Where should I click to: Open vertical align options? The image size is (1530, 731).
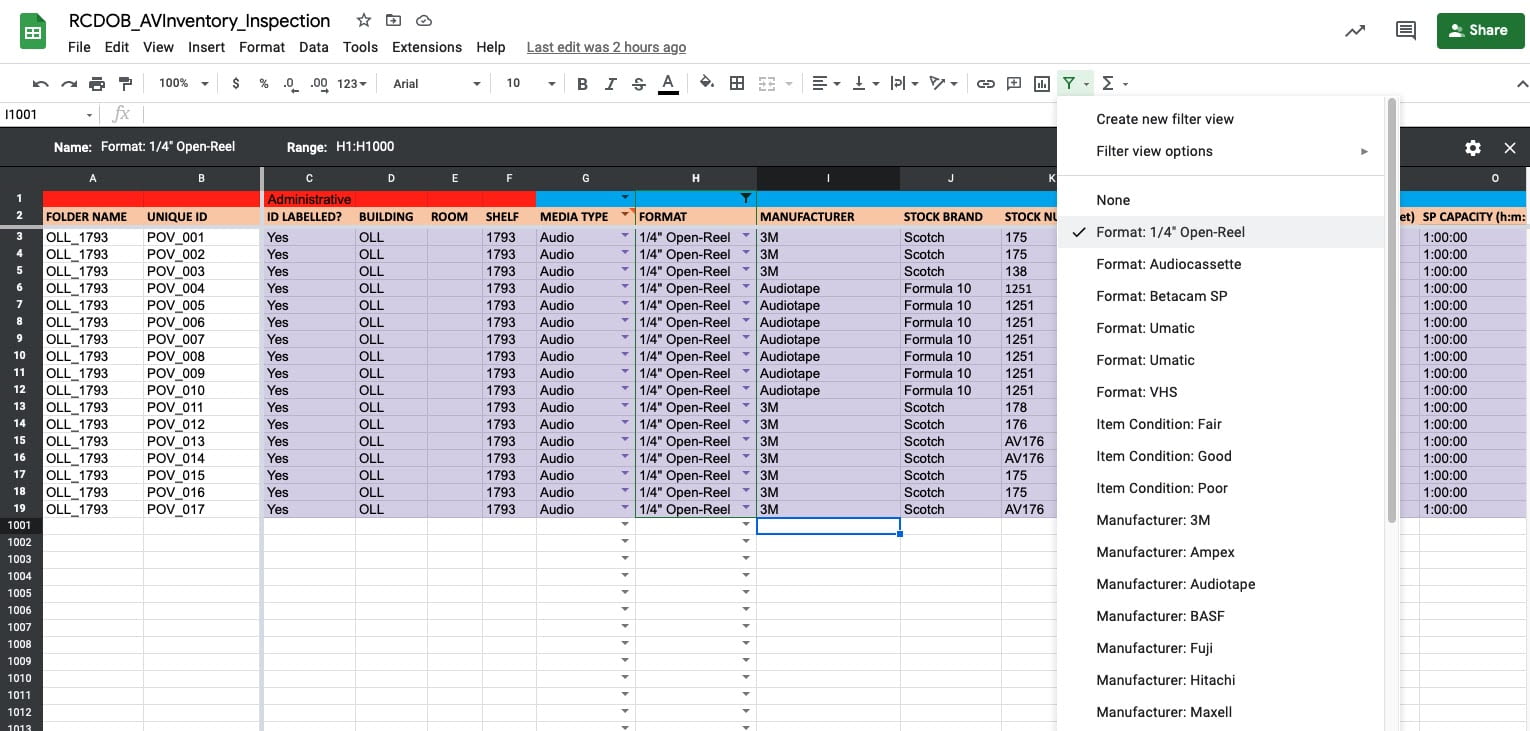(x=865, y=84)
